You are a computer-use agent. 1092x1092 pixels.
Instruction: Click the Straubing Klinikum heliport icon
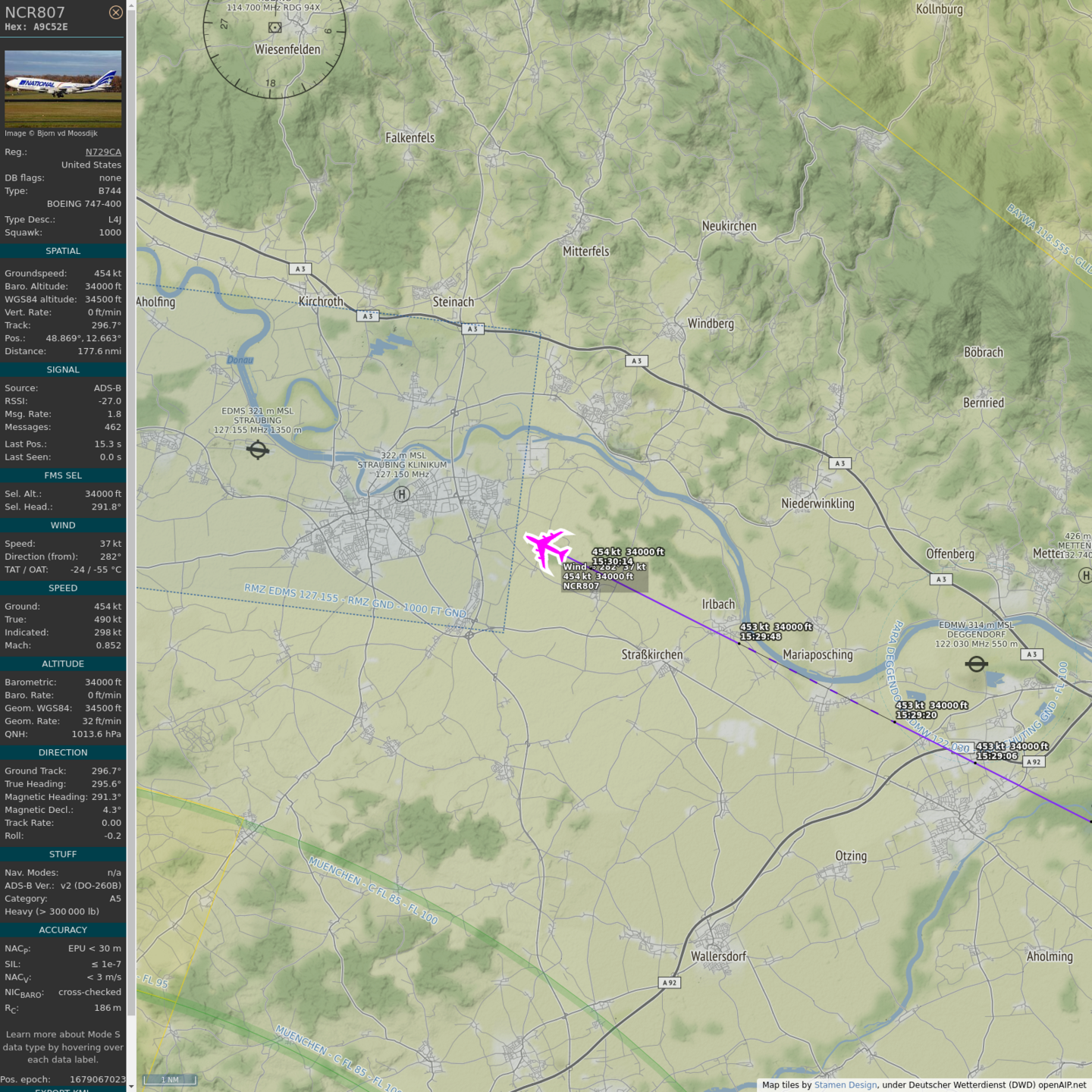402,494
